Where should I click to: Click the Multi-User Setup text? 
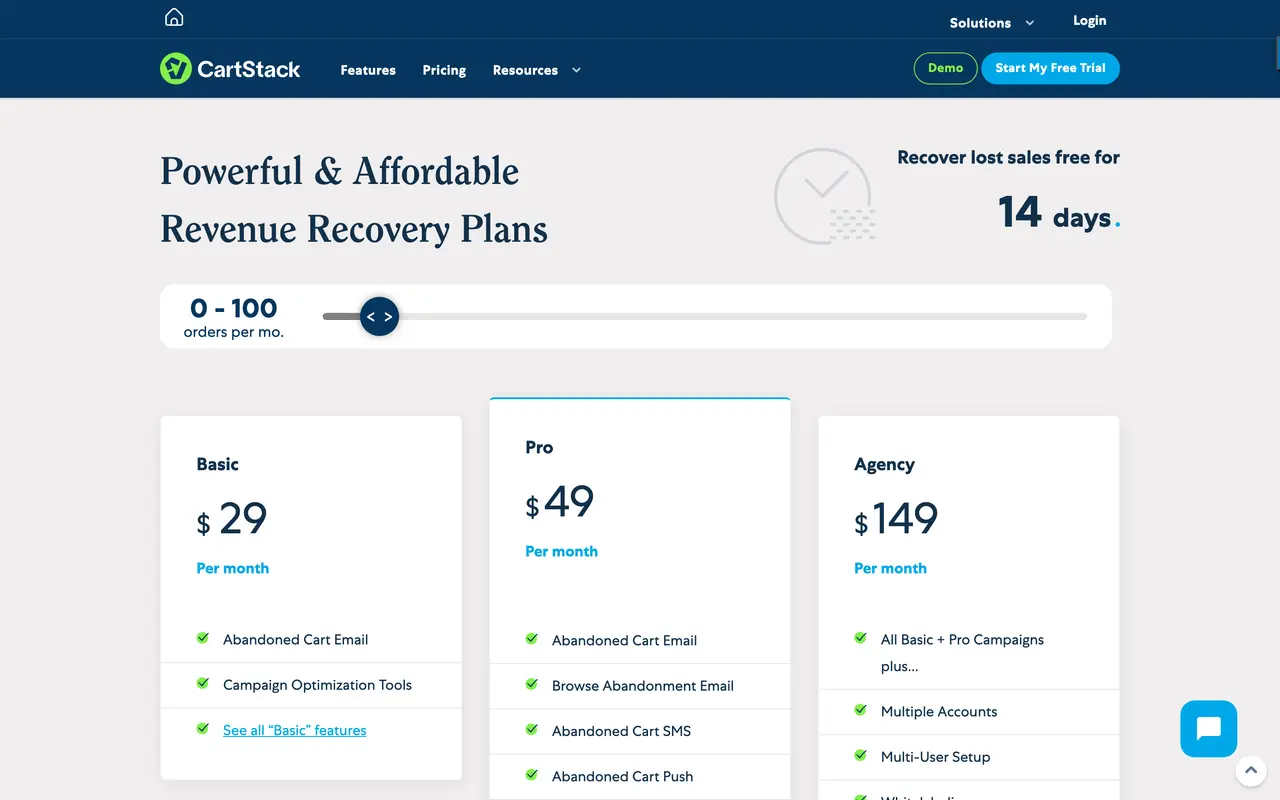click(x=935, y=757)
